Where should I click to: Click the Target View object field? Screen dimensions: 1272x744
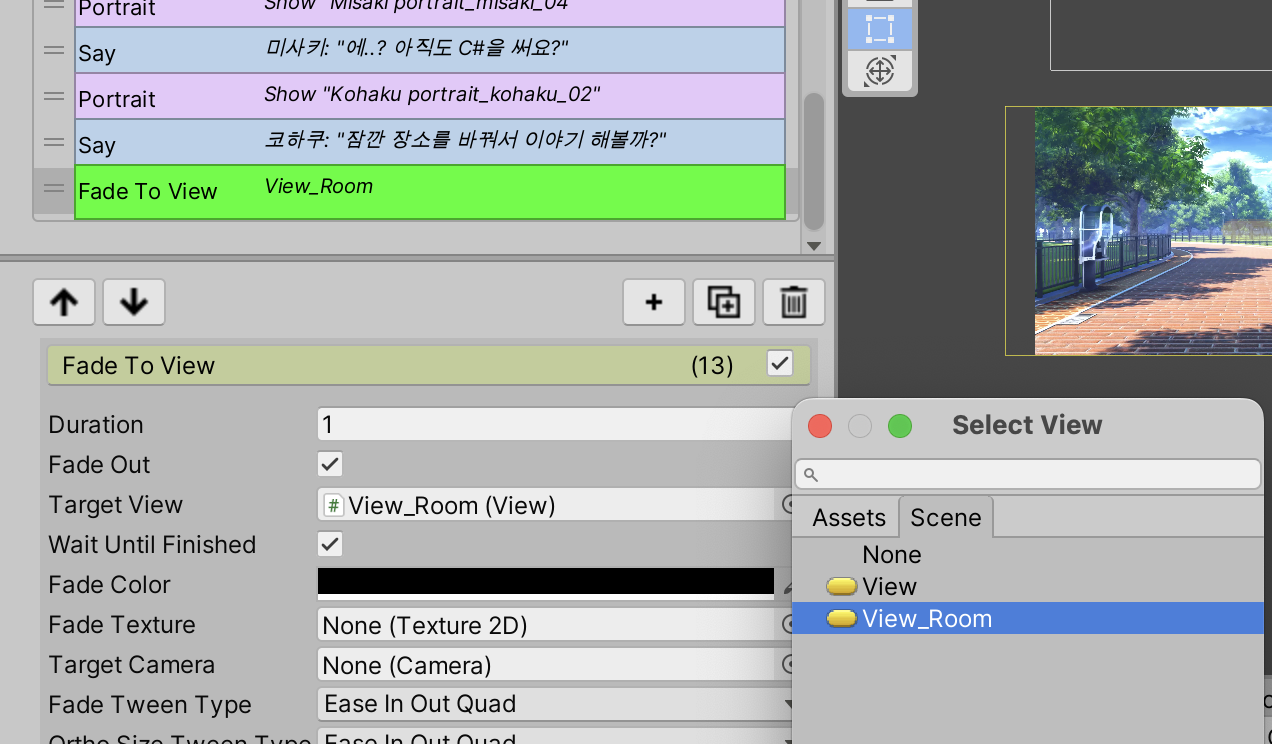click(548, 505)
